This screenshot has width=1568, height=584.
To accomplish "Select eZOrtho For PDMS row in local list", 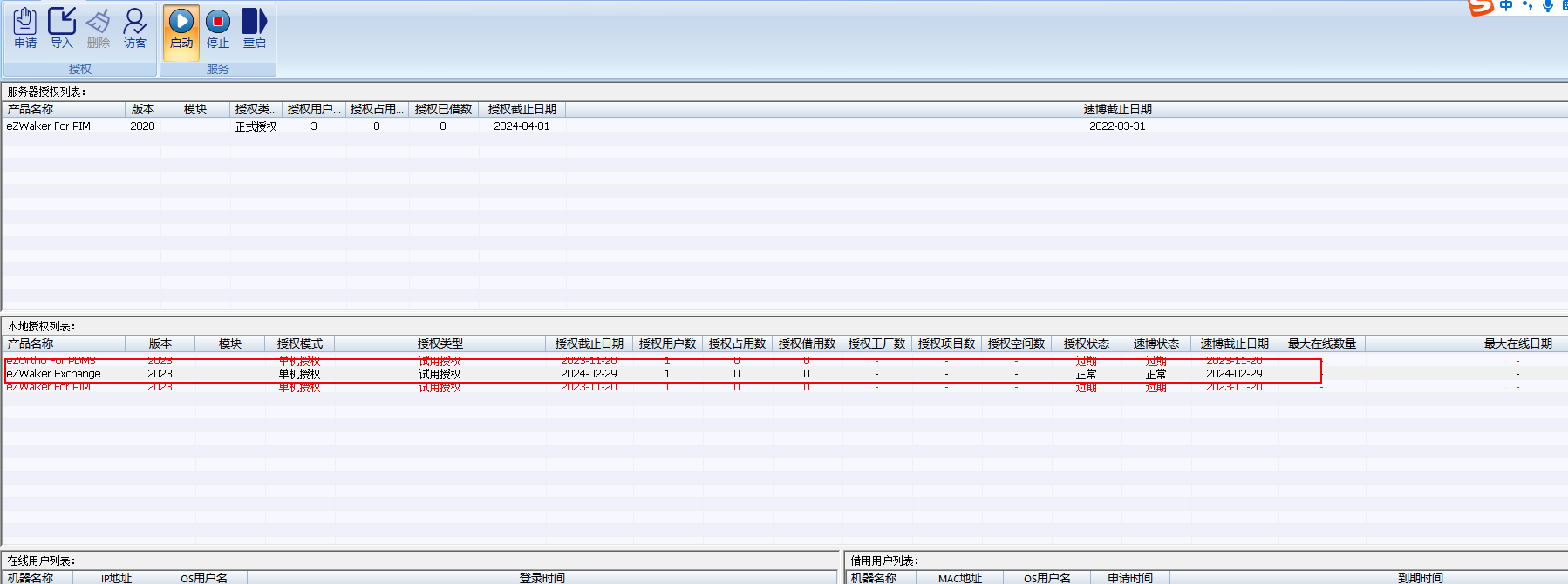I will pyautogui.click(x=785, y=361).
